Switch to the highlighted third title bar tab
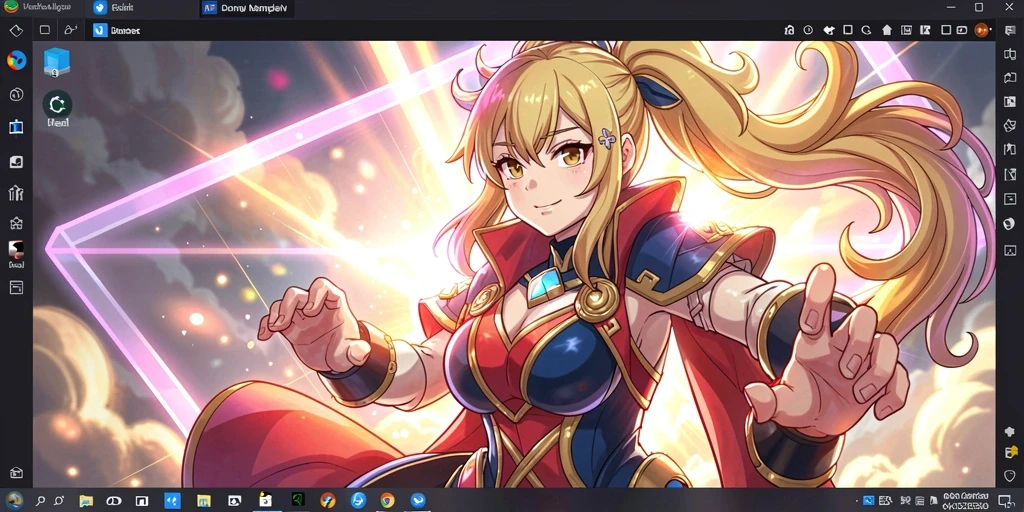Screen dimensions: 1024x512 (245, 8)
